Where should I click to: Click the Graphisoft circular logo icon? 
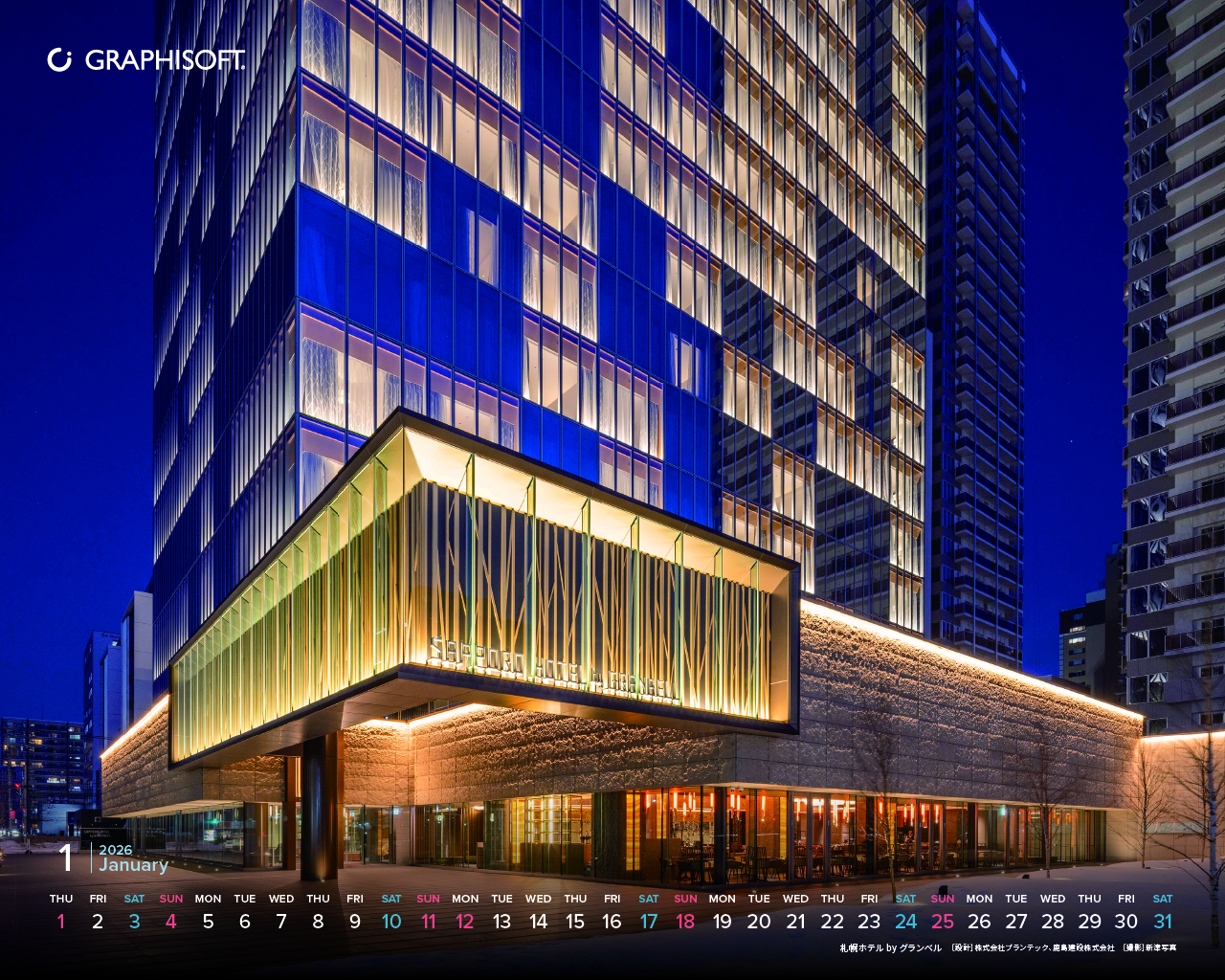pos(59,60)
